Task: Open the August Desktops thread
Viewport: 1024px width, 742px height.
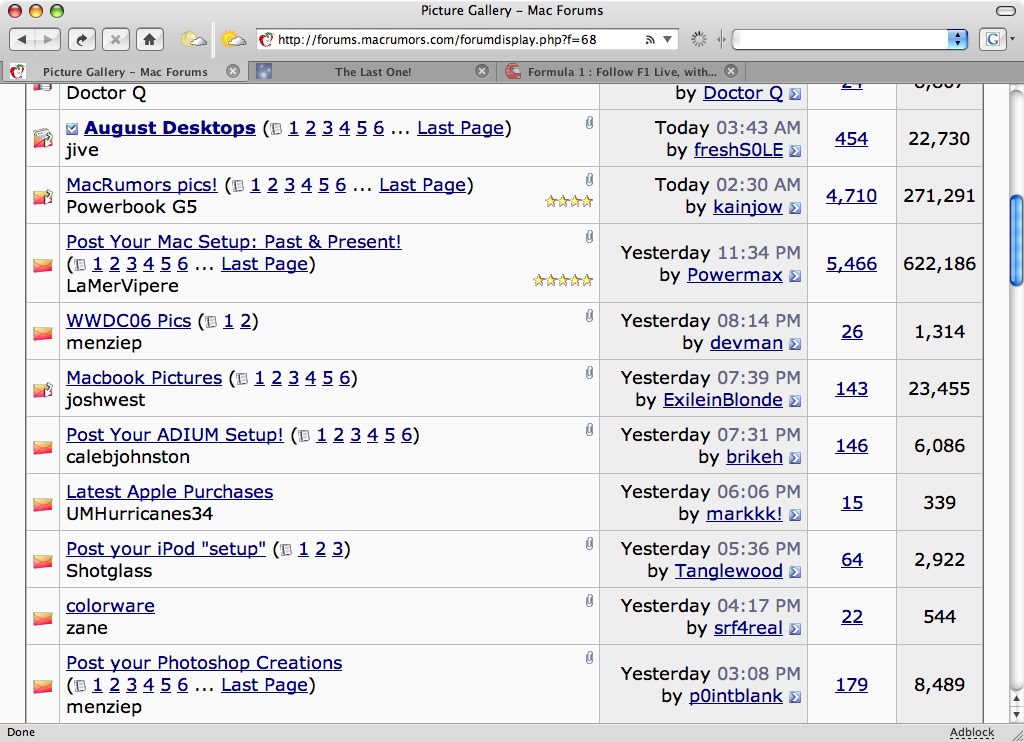Action: pyautogui.click(x=170, y=128)
